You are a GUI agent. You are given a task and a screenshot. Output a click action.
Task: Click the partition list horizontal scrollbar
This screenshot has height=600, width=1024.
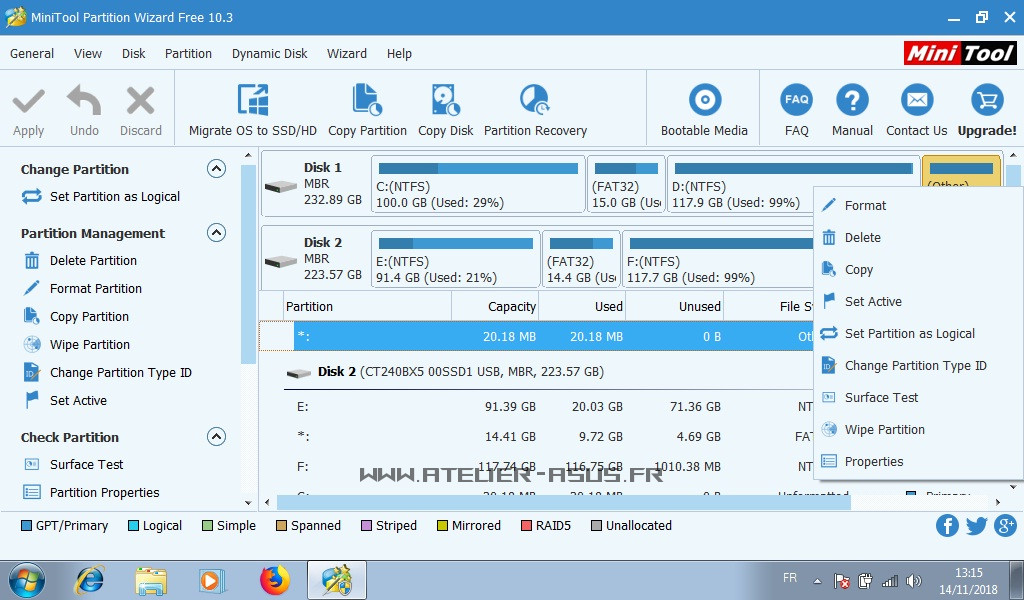[x=563, y=502]
